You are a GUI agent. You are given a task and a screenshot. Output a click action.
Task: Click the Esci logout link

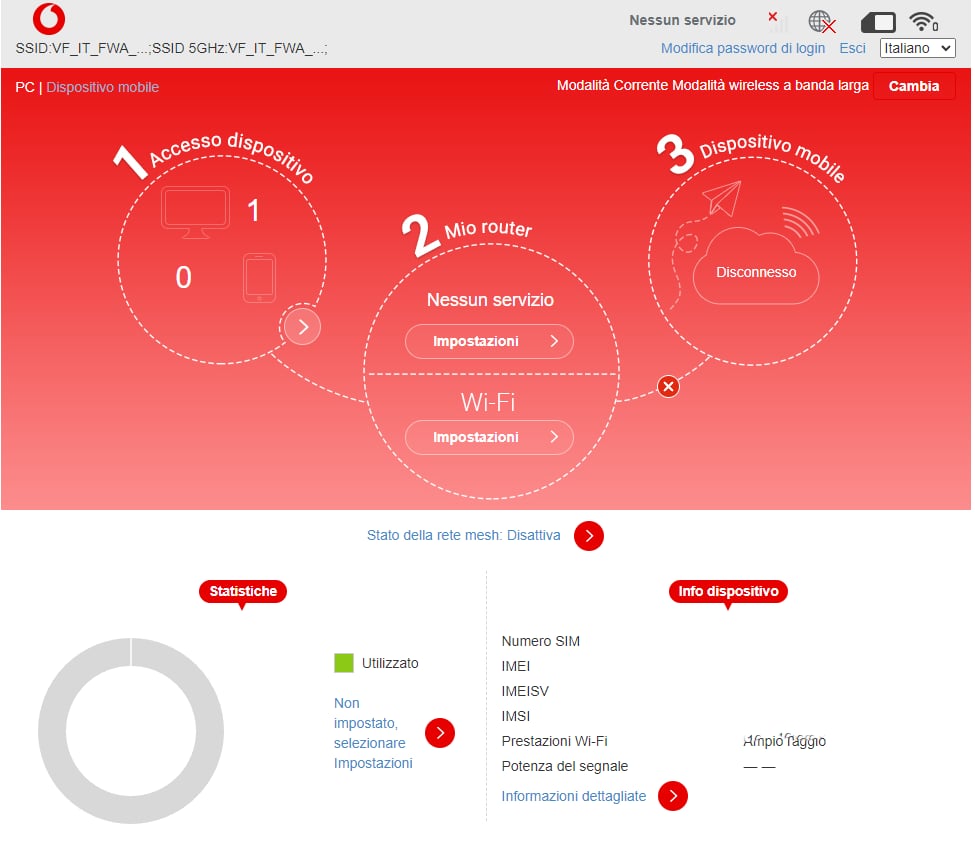pos(852,49)
